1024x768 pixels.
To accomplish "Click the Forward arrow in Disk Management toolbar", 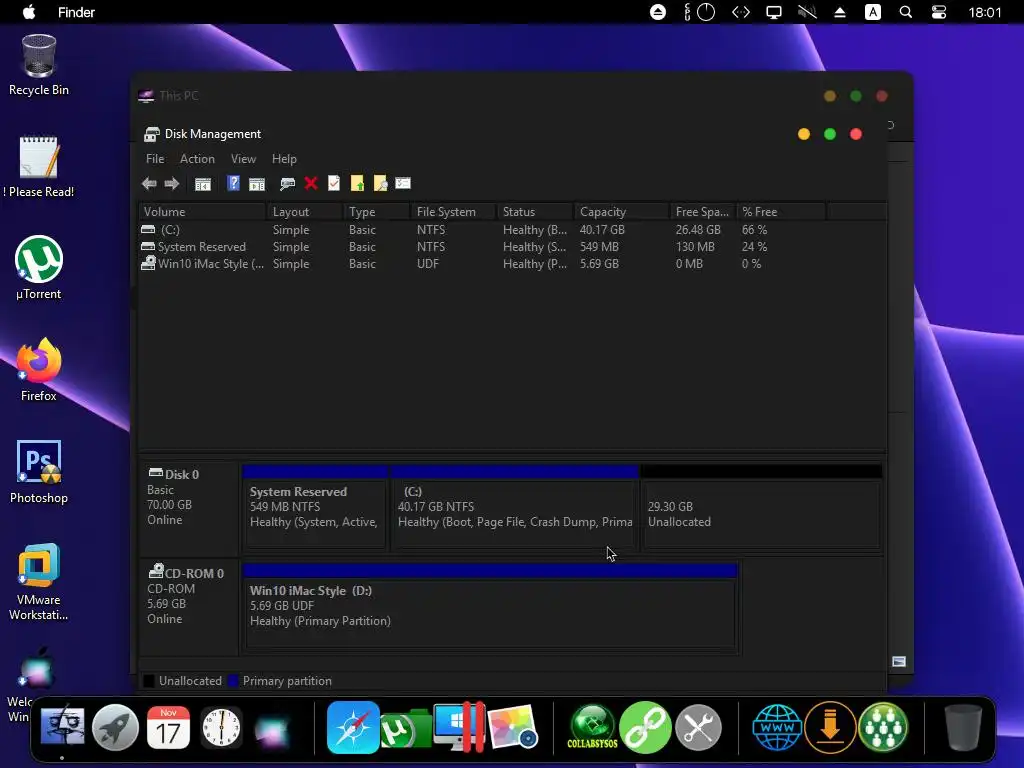I will pyautogui.click(x=172, y=184).
